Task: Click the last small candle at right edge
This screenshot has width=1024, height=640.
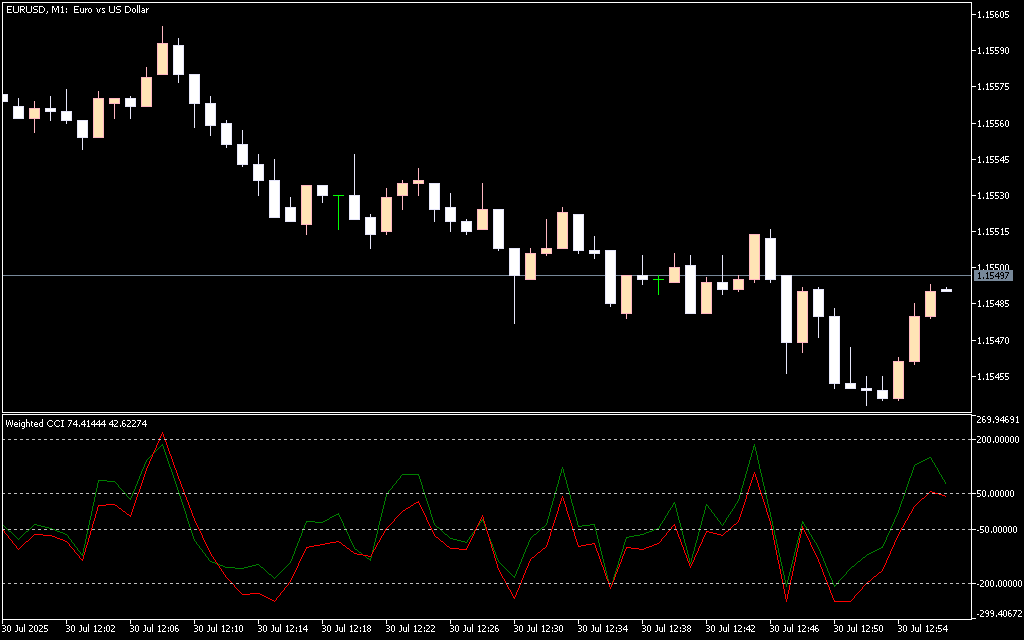Action: coord(946,290)
